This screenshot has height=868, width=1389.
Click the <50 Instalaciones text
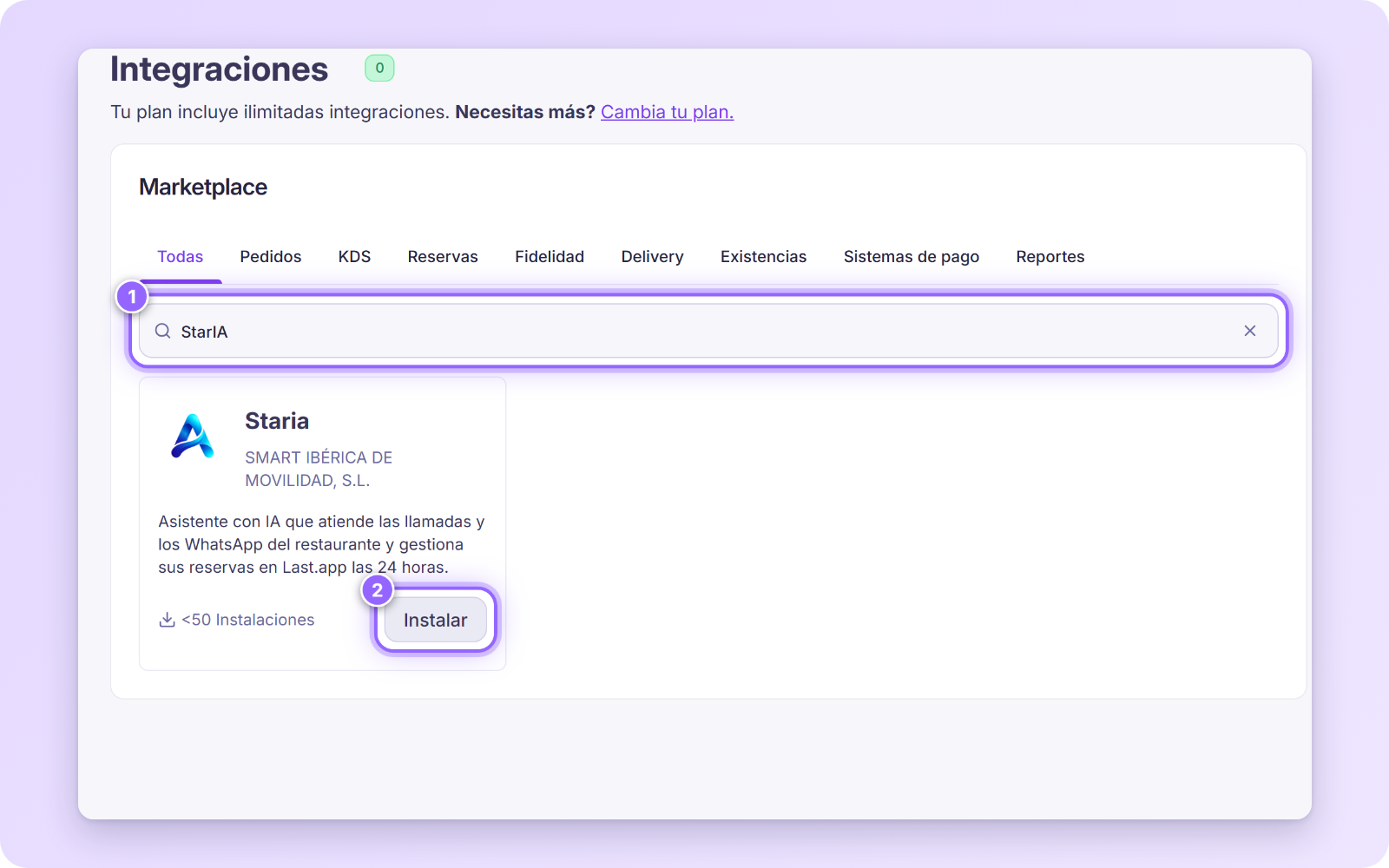[248, 620]
